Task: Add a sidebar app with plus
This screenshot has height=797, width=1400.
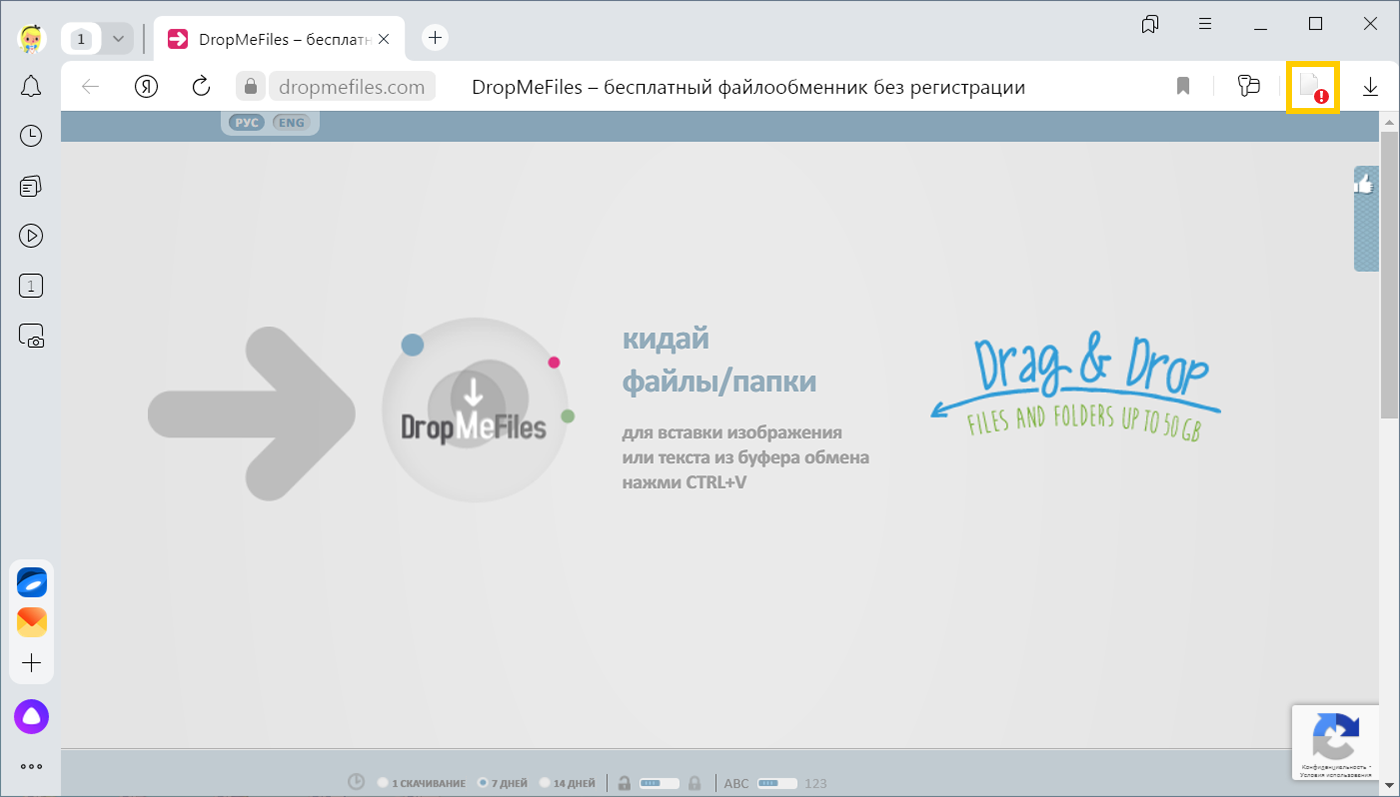Action: [x=31, y=663]
